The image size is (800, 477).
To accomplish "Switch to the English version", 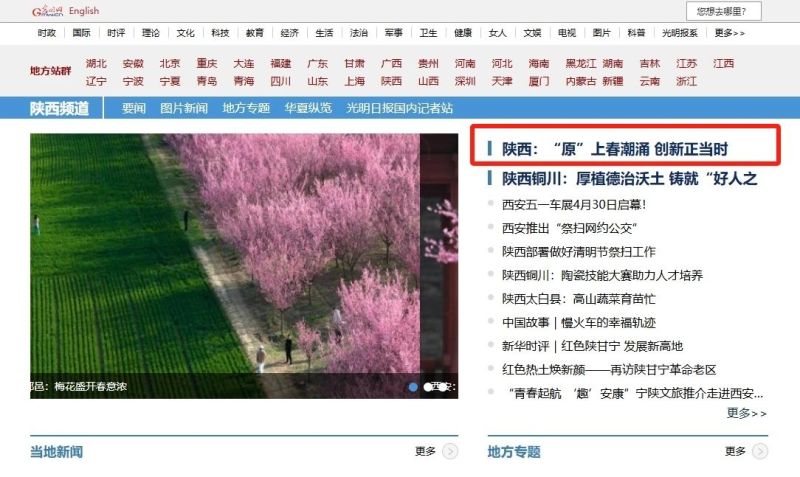I will point(84,11).
